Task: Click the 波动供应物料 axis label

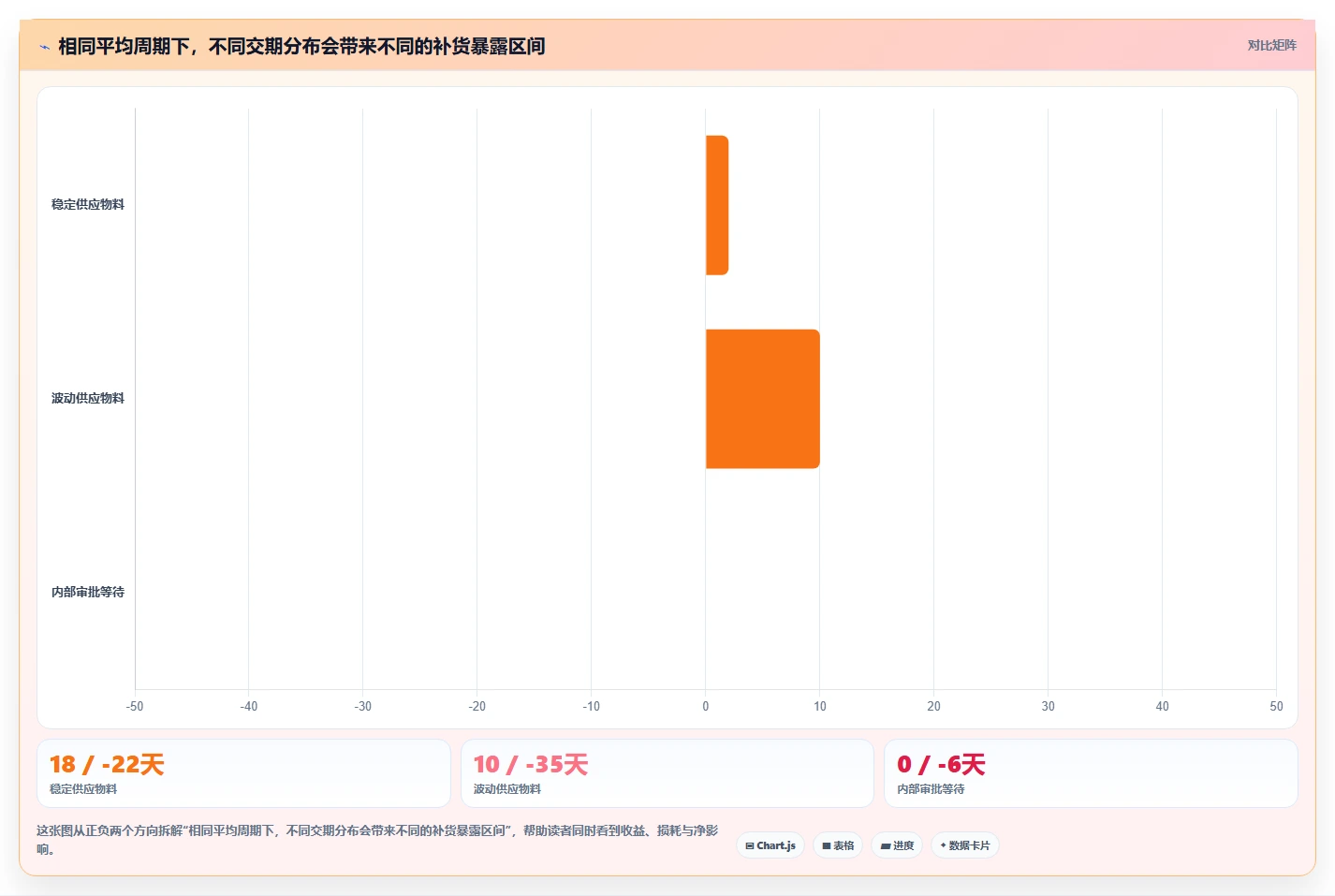Action: [x=88, y=398]
